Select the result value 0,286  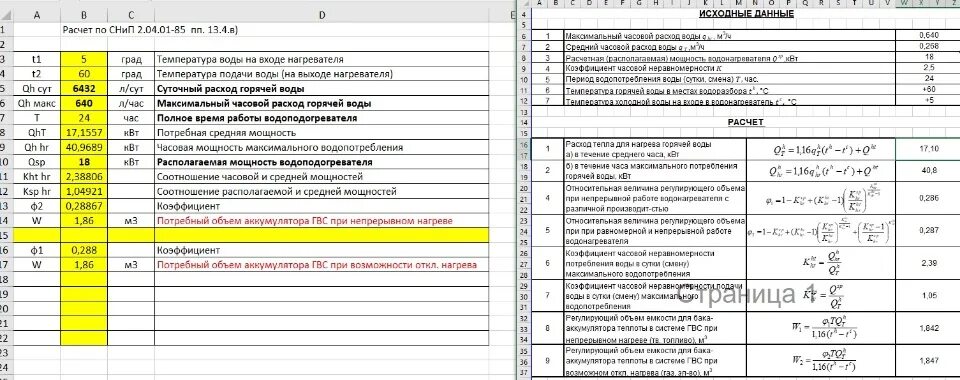tap(929, 198)
